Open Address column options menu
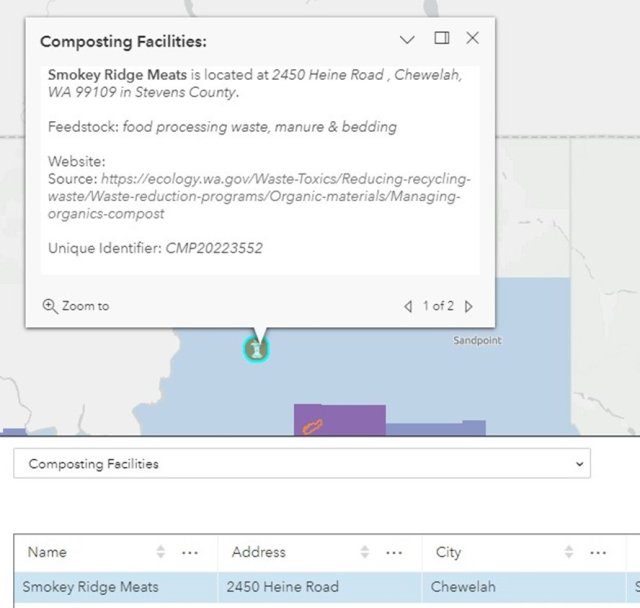This screenshot has height=608, width=640. click(394, 553)
